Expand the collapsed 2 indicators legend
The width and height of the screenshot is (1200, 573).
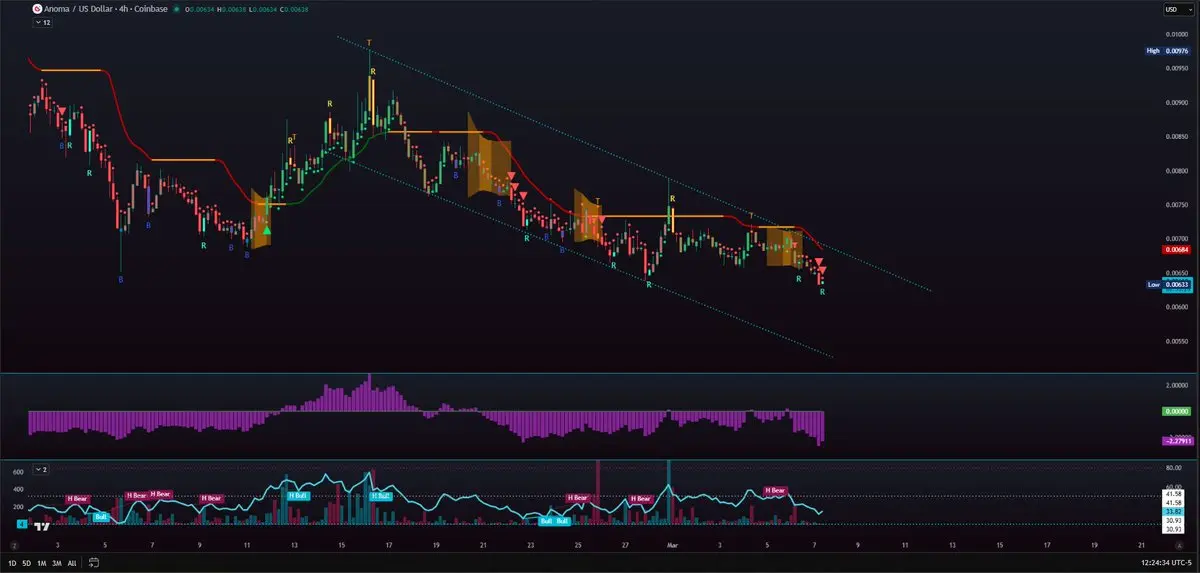(x=41, y=468)
